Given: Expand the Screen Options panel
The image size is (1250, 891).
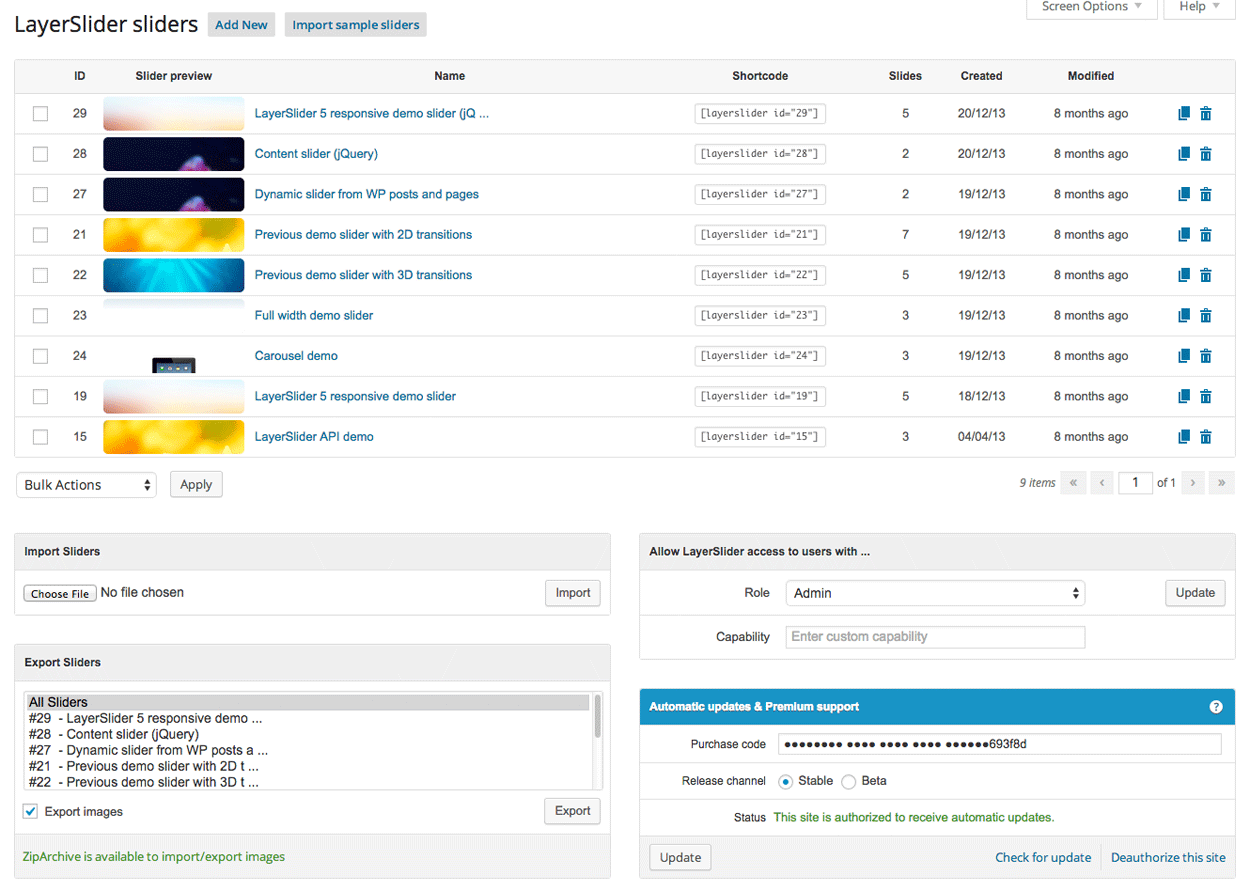Looking at the screenshot, I should click(1091, 7).
